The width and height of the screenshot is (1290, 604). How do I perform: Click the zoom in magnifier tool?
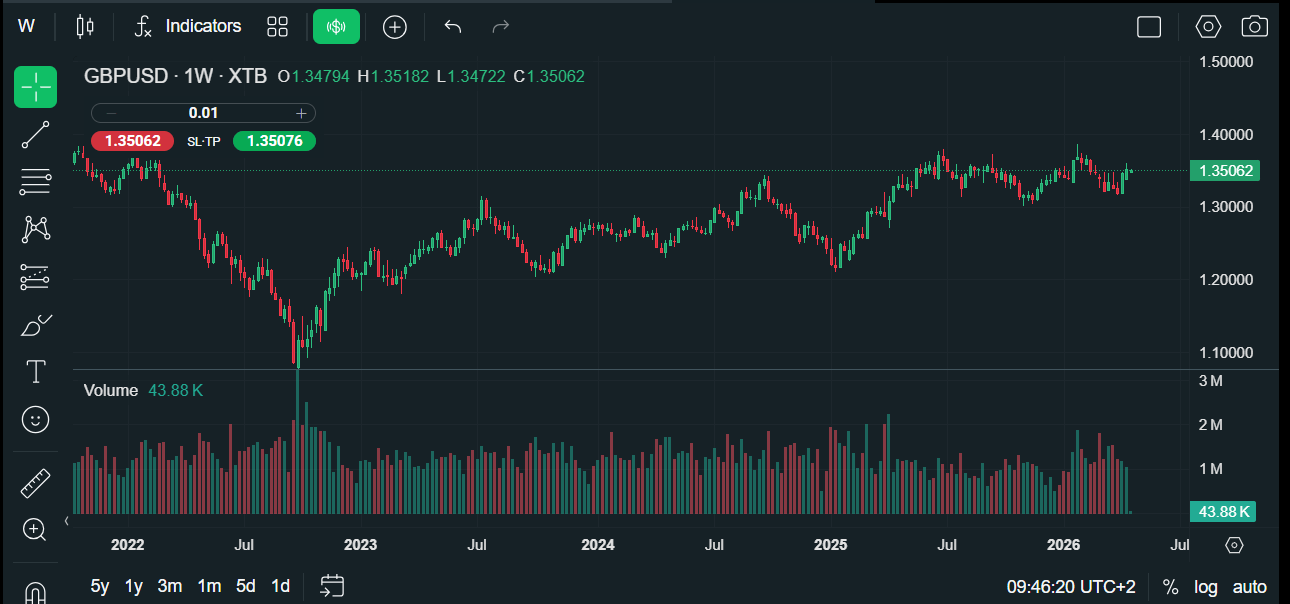tap(35, 530)
